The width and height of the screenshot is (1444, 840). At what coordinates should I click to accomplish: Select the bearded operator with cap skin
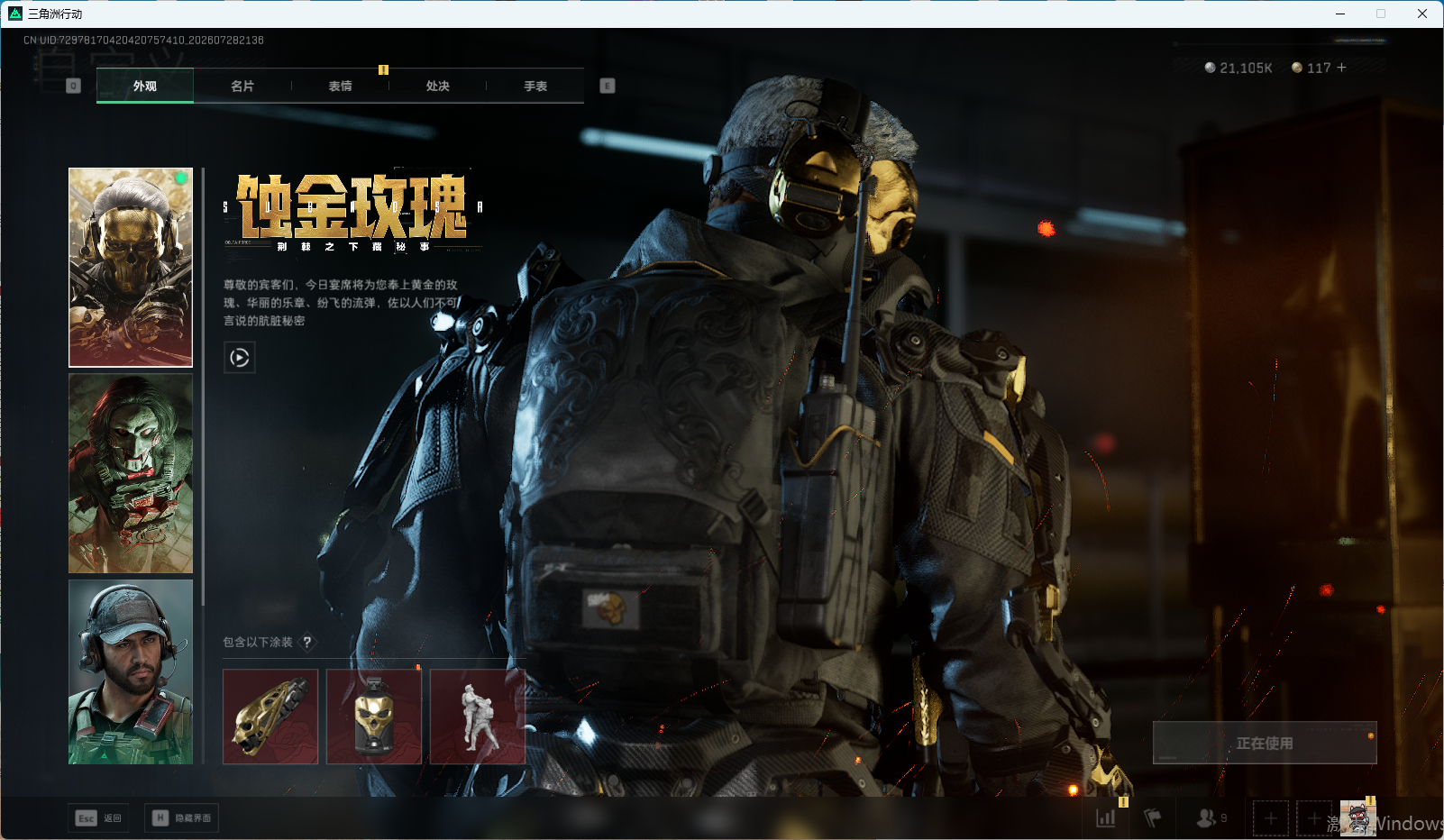131,672
